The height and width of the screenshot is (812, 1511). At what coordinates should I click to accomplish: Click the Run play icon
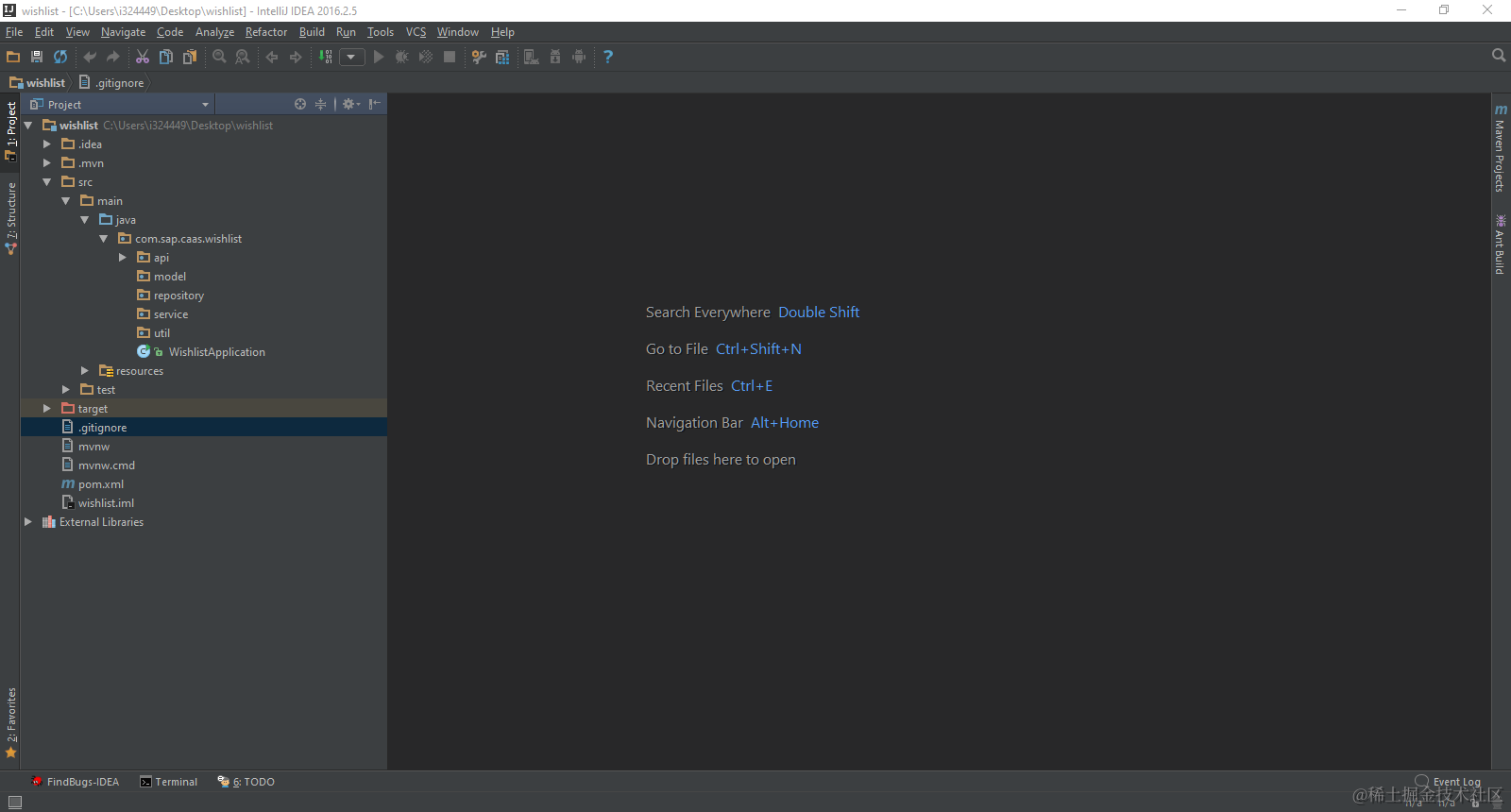pos(379,57)
